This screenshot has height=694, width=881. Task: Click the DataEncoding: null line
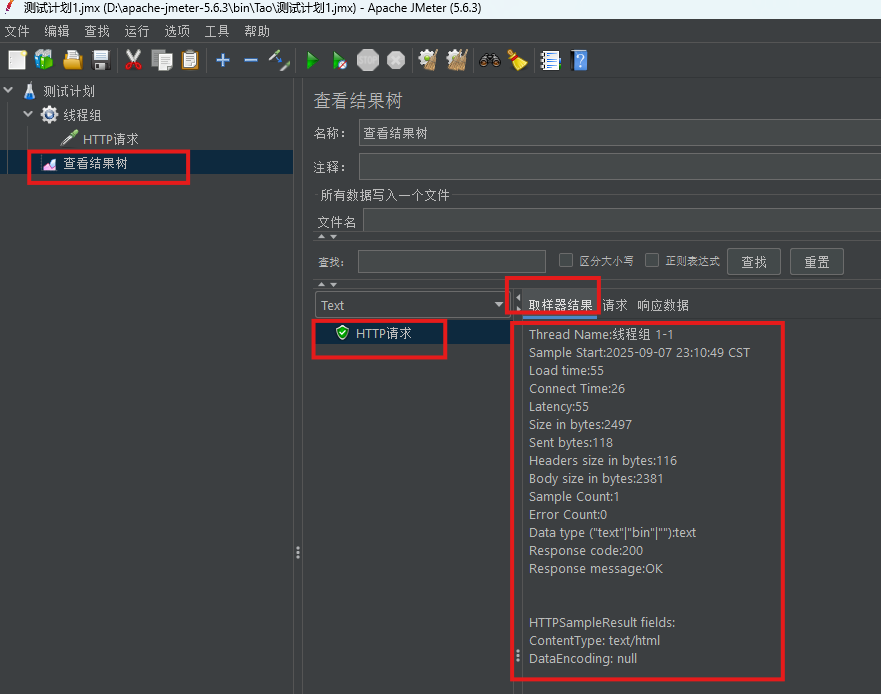pyautogui.click(x=583, y=658)
